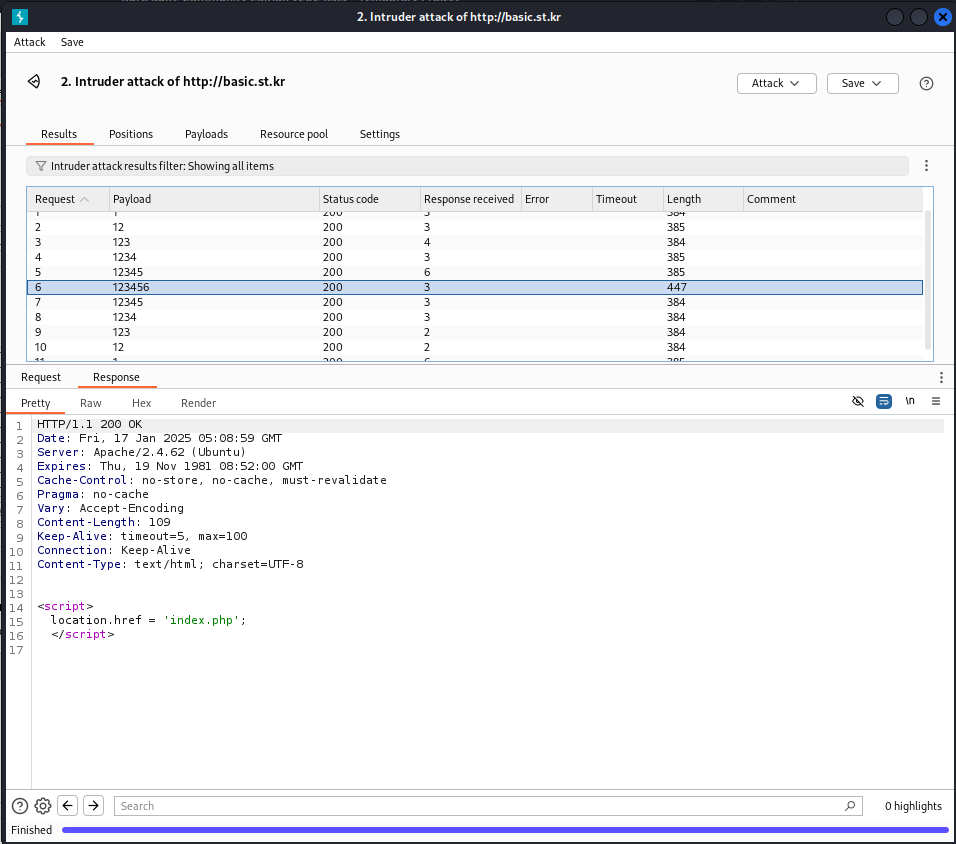Click the 'index.php' string in response
Viewport: 956px width, 844px height.
click(201, 620)
